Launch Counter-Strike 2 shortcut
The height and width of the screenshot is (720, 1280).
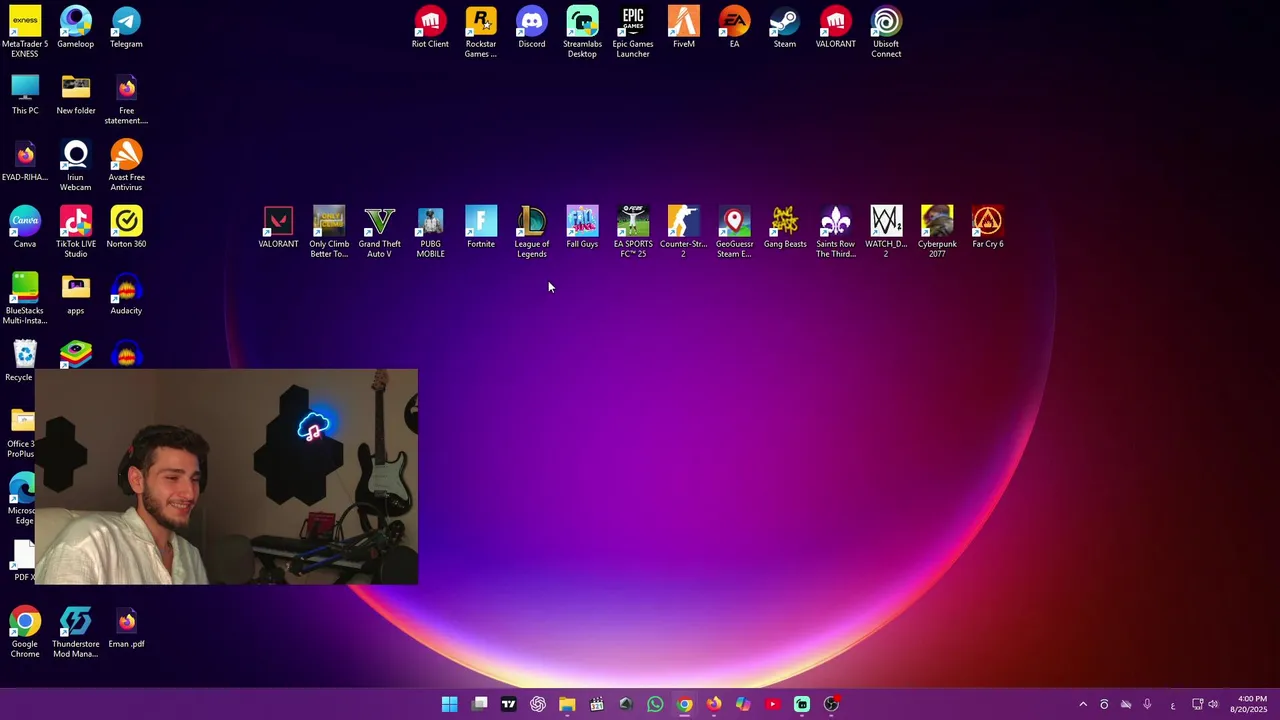click(683, 232)
